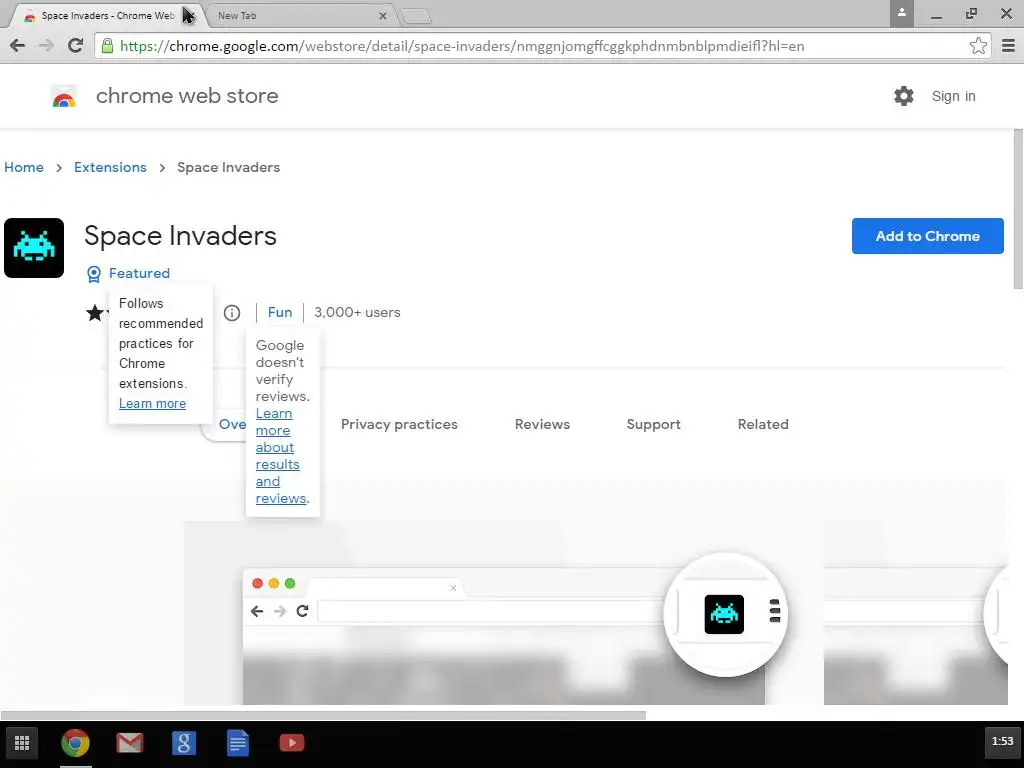Screen dimensions: 1024x768
Task: Click the chrome web store header title
Action: (187, 96)
